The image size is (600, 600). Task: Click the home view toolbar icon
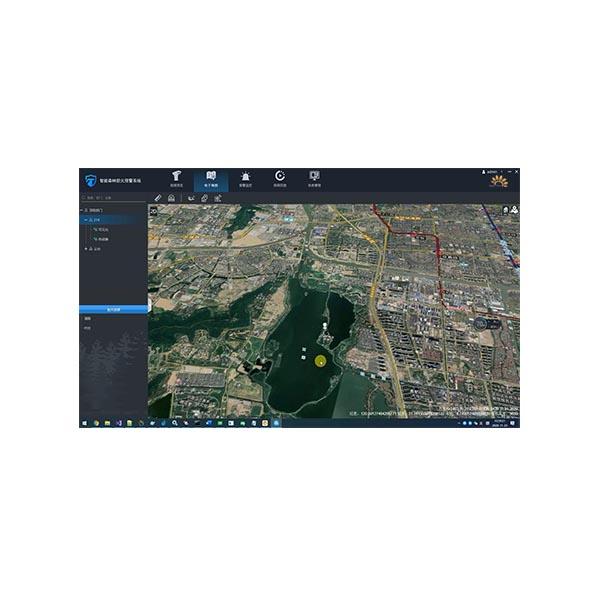point(172,198)
